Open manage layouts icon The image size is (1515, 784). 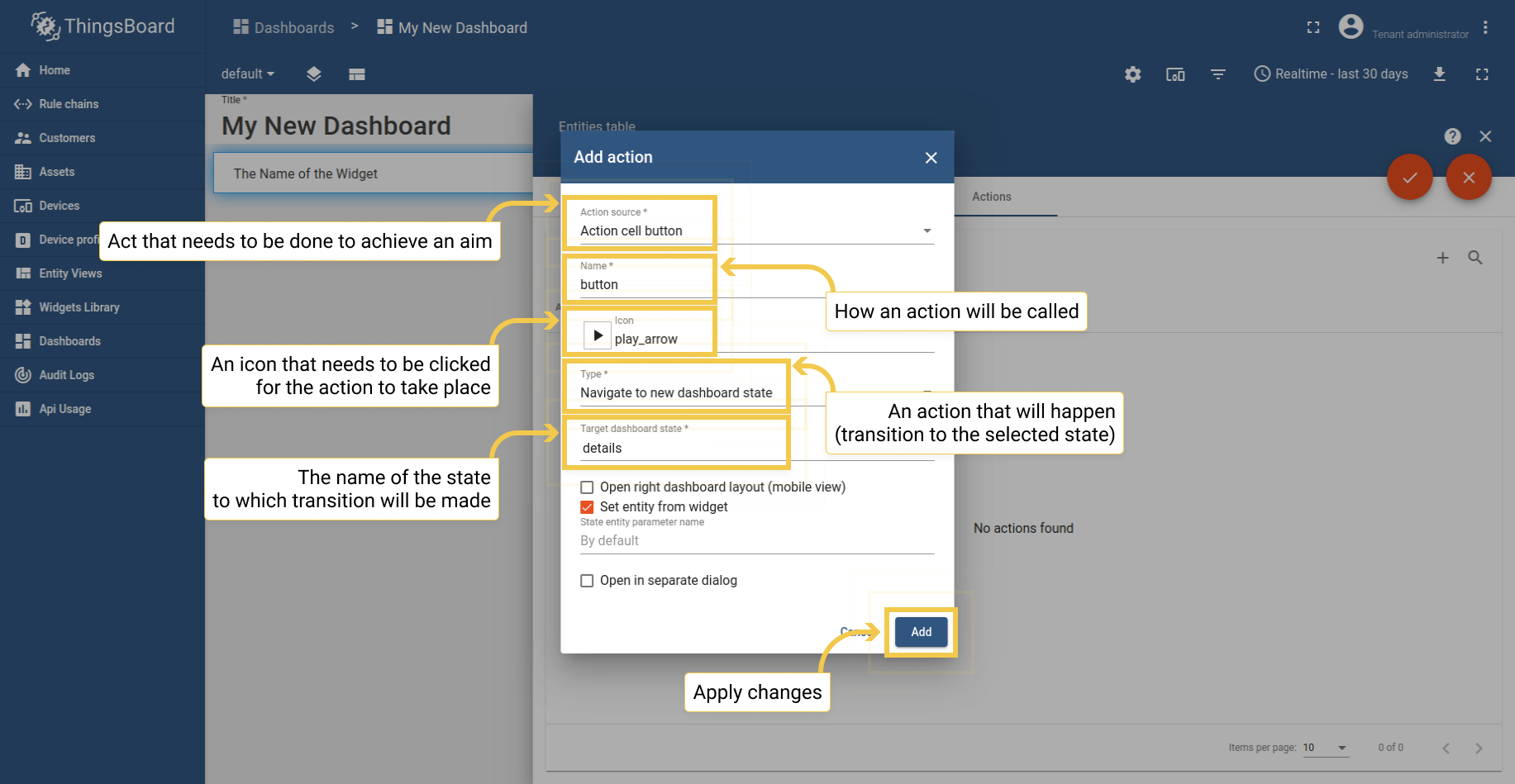357,74
